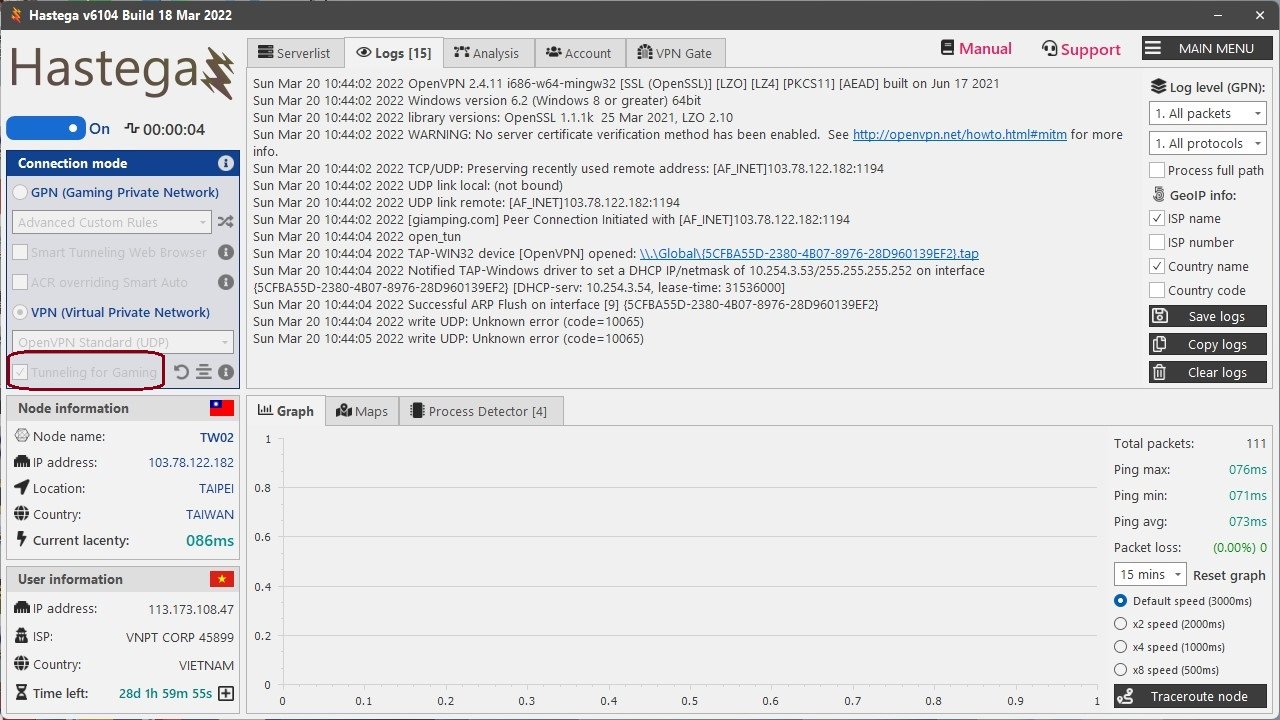Click the hamburger icon of MAIN MENU
1280x720 pixels.
click(x=1153, y=48)
